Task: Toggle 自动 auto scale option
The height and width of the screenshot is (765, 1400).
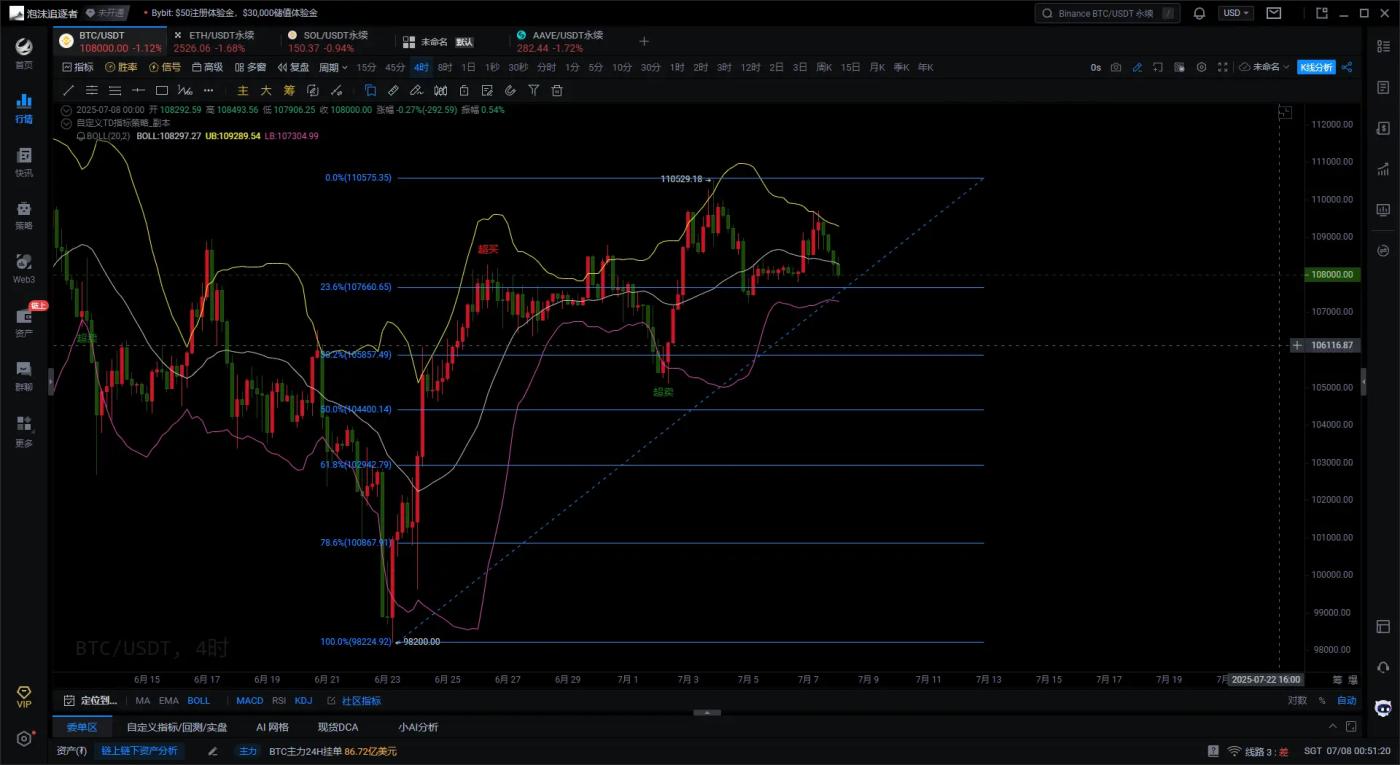Action: pyautogui.click(x=1347, y=701)
